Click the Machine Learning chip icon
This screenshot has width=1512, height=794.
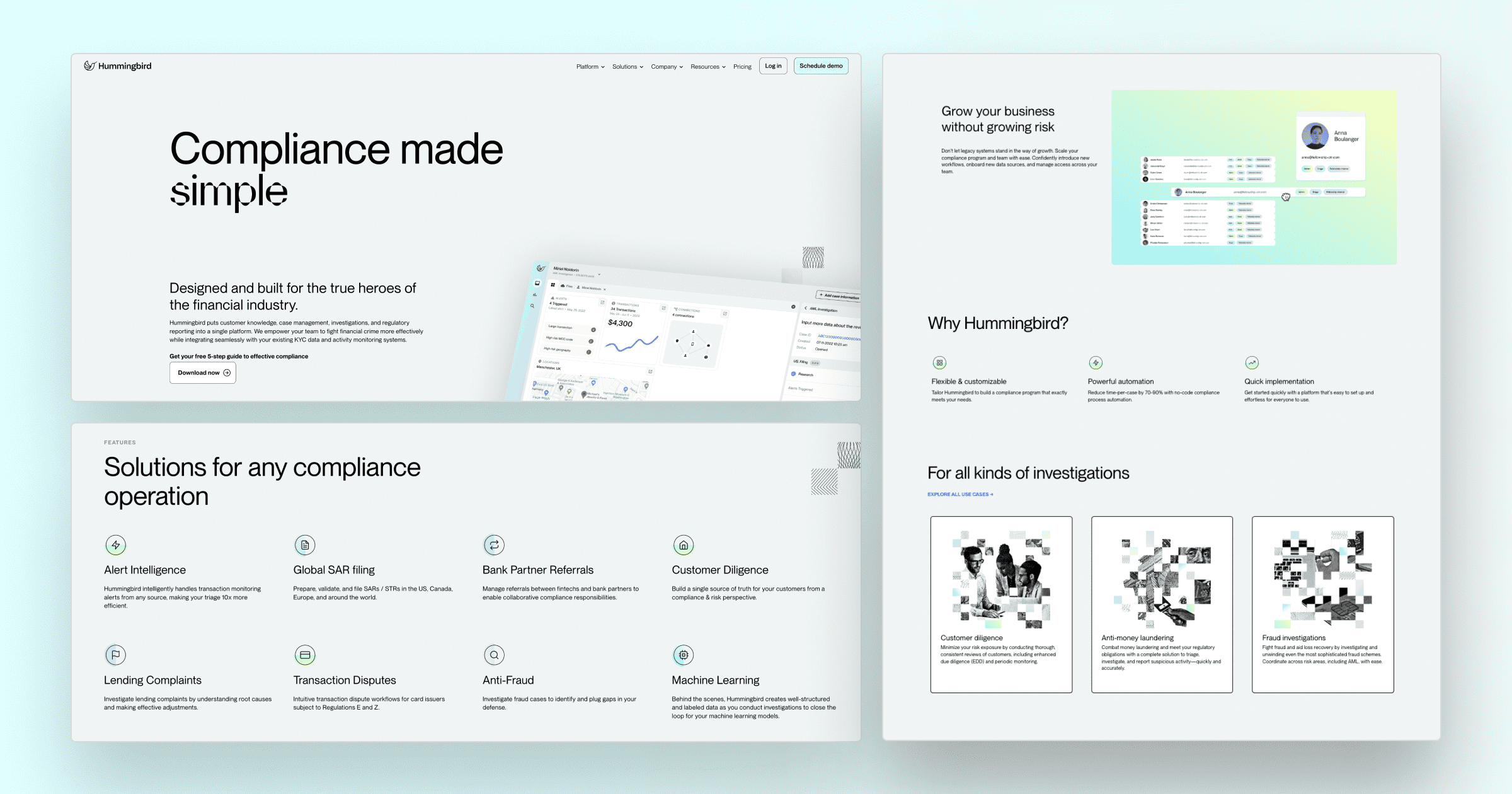coord(683,654)
